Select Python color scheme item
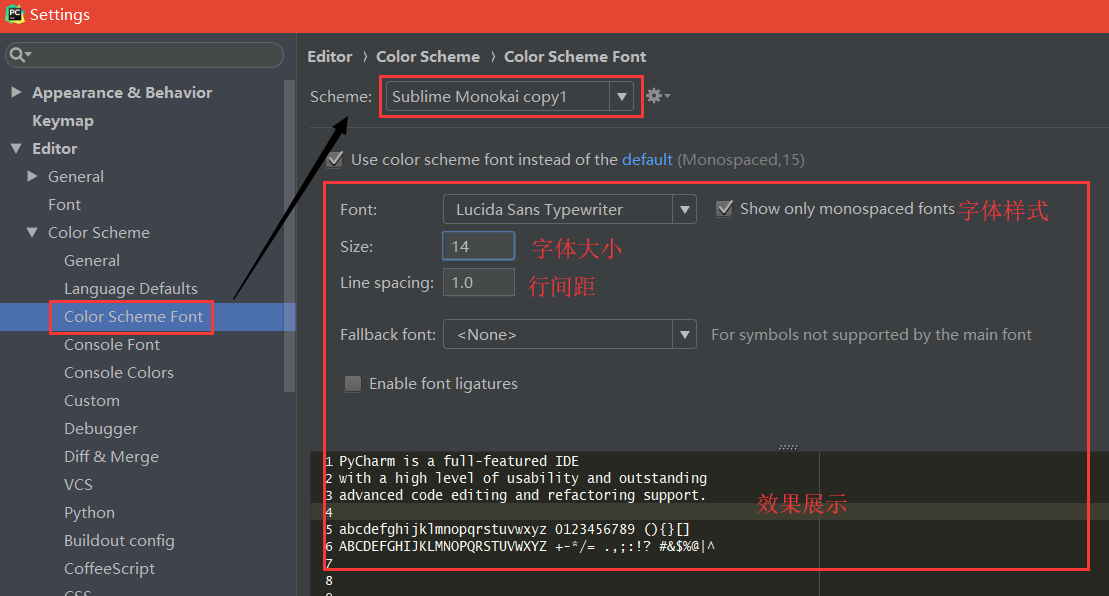The height and width of the screenshot is (596, 1109). pos(89,513)
